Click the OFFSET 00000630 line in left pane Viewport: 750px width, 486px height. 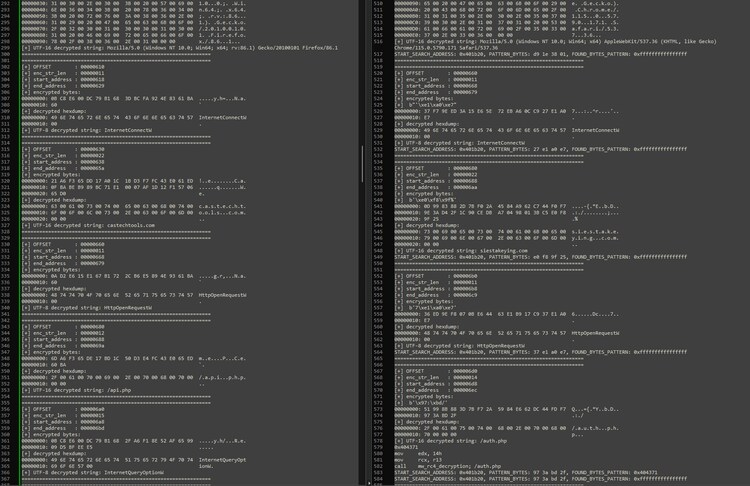pos(62,147)
